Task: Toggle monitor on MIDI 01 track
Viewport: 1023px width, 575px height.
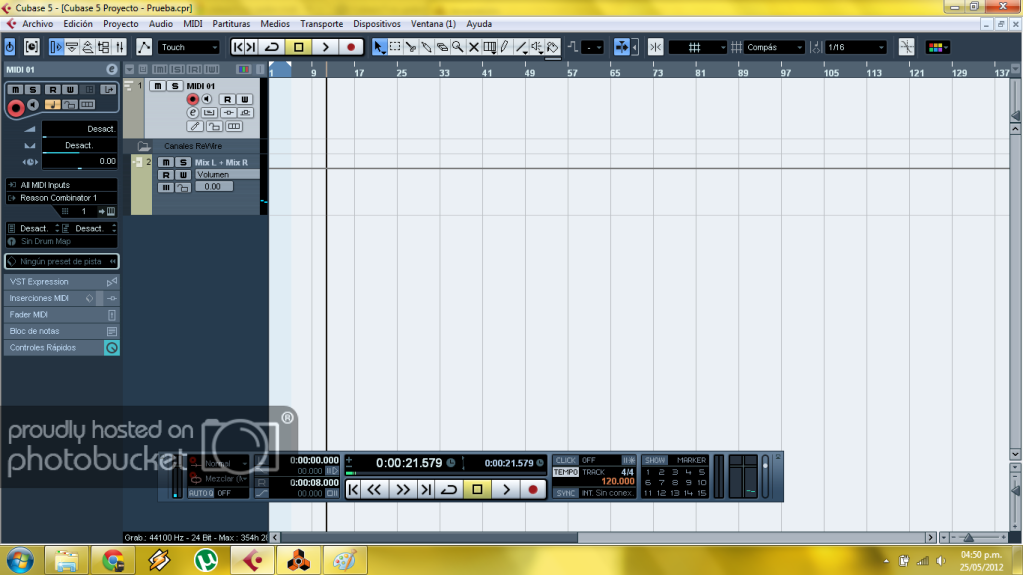Action: point(207,99)
